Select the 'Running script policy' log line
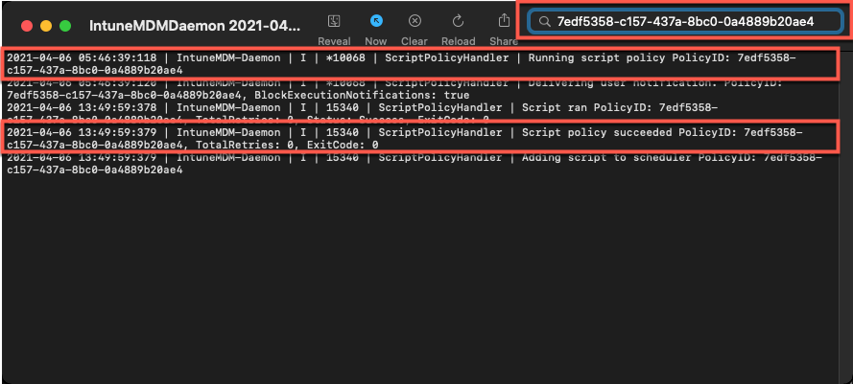 tap(401, 64)
